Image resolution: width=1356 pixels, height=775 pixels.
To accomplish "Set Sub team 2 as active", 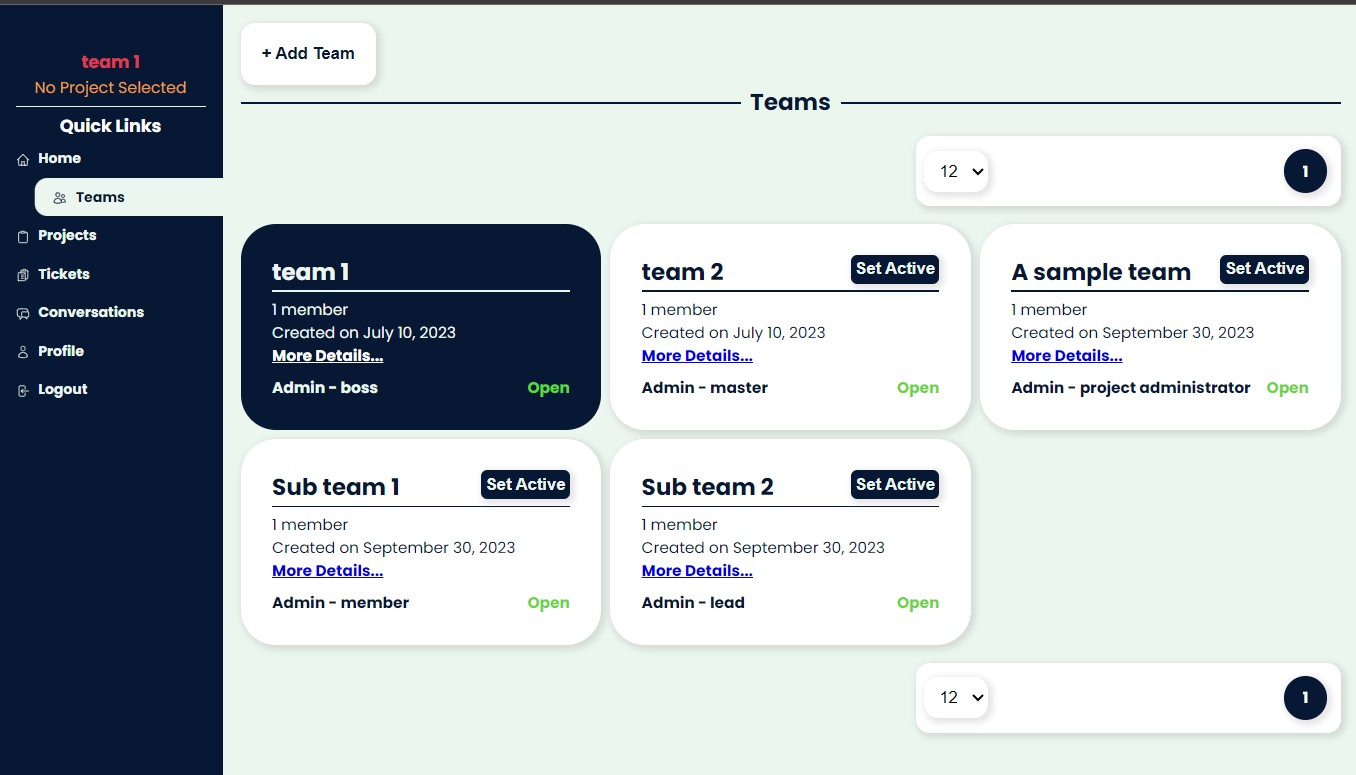I will pos(895,485).
